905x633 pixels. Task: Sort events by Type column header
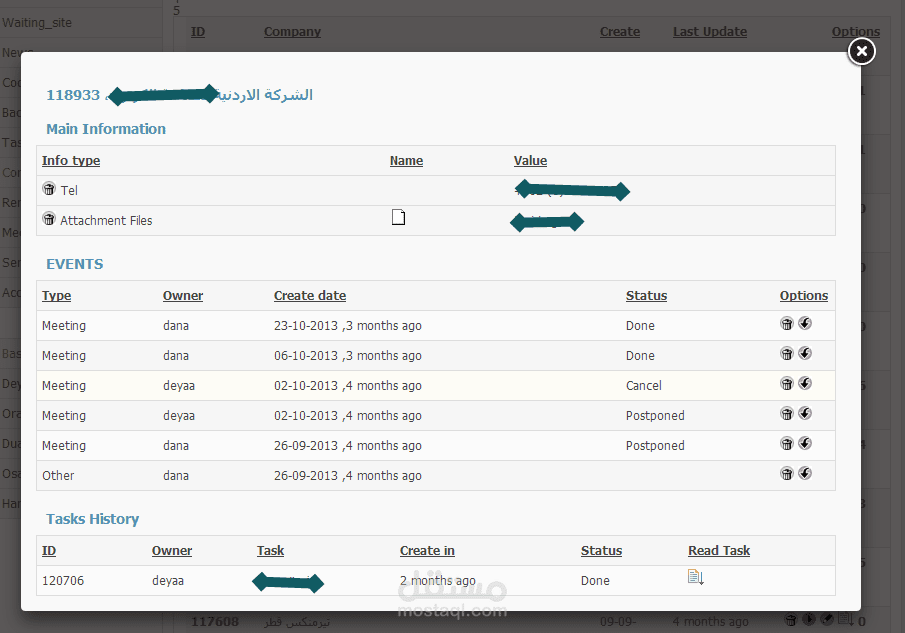pyautogui.click(x=57, y=295)
